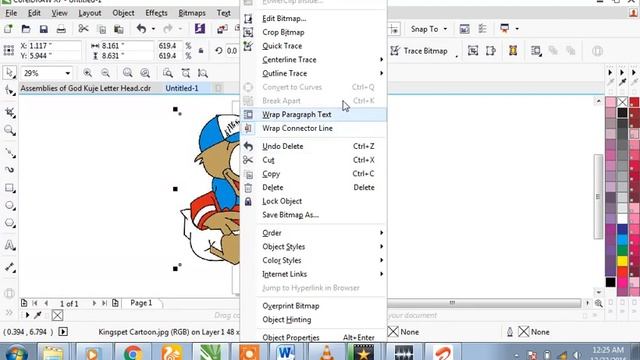Open the zoom level 29% dropdown
640x360 pixels.
[67, 73]
